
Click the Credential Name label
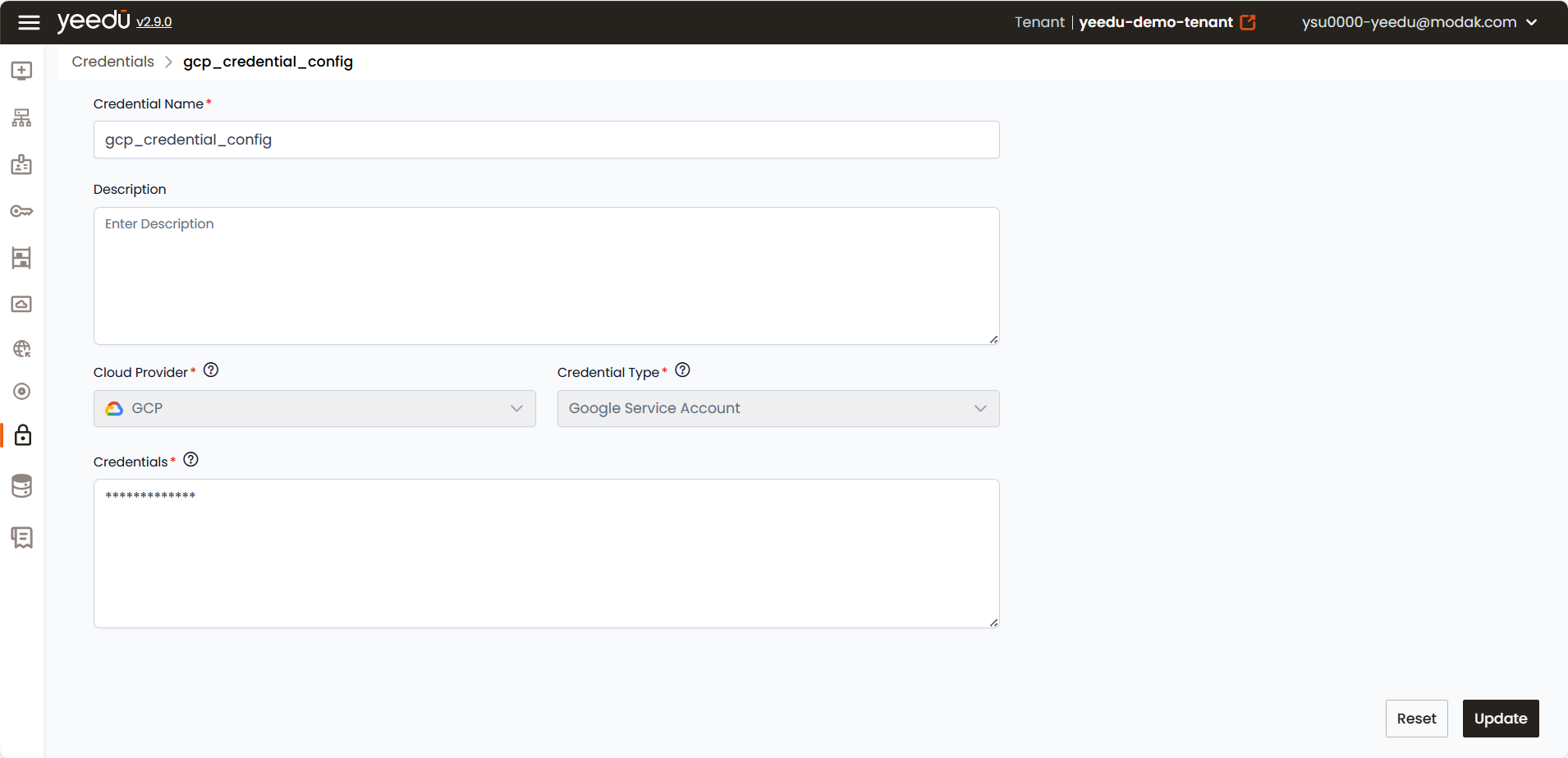(x=149, y=103)
